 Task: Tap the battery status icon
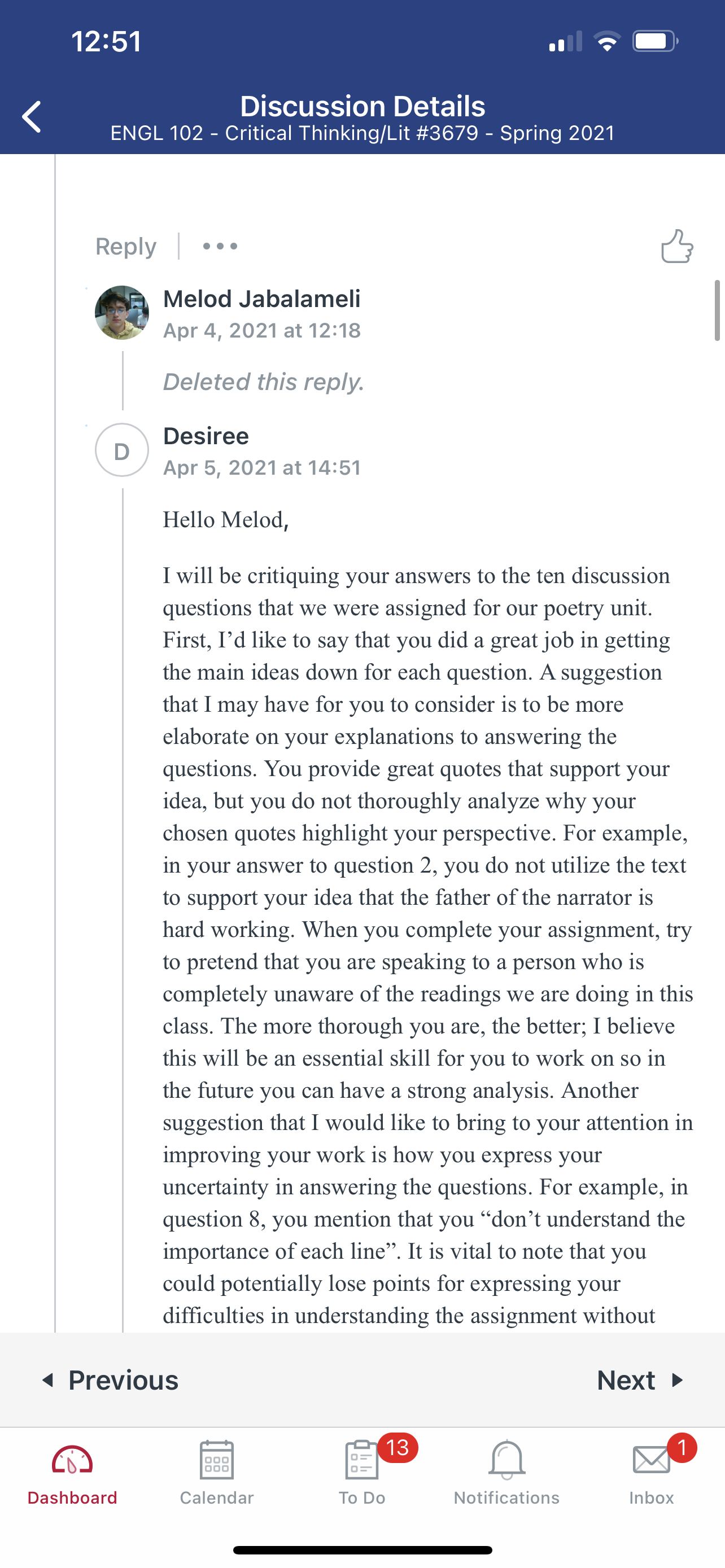point(654,41)
